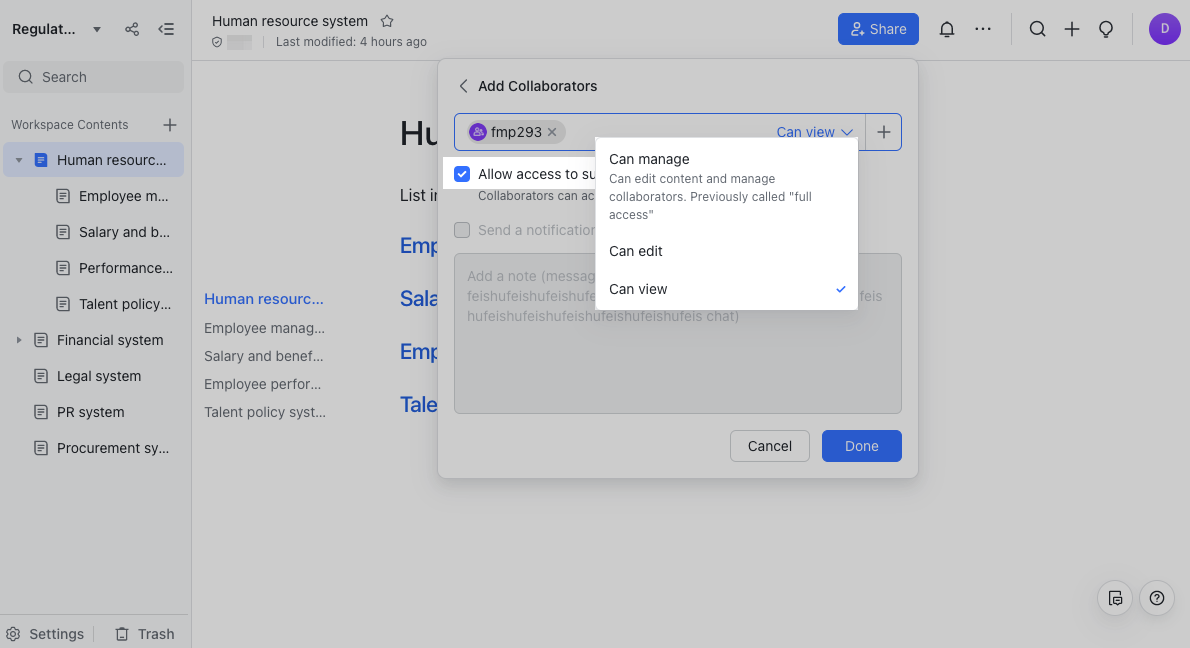Remove fmp293 collaborator tag
Screen dimensions: 1190x648
point(552,131)
